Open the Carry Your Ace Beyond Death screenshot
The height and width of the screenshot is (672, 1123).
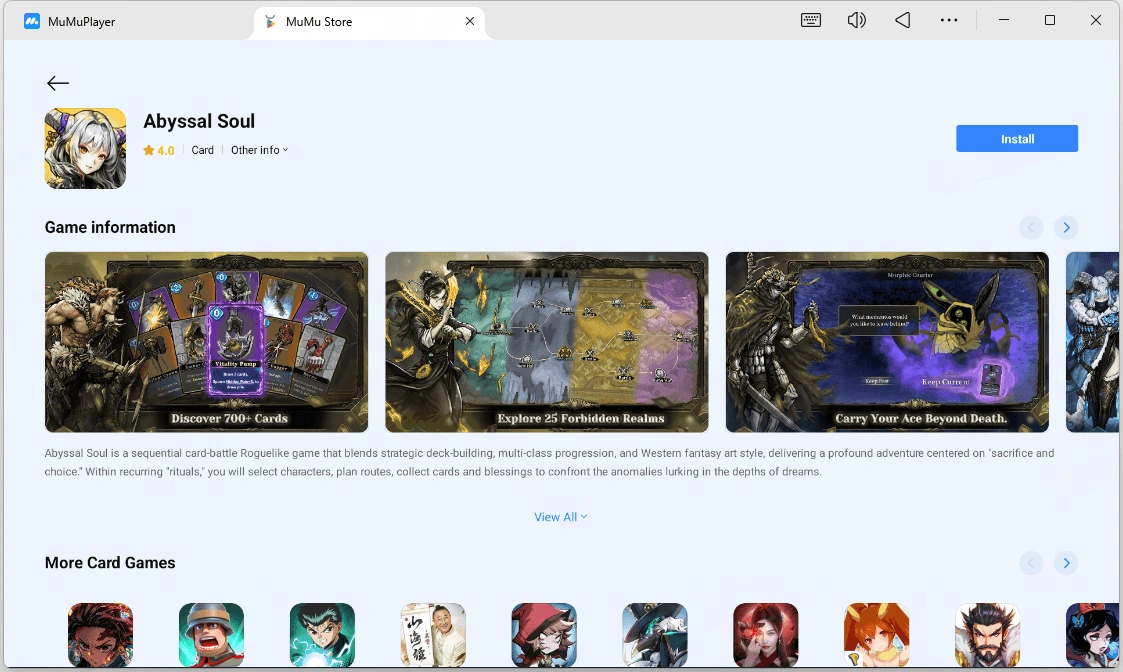(x=887, y=342)
